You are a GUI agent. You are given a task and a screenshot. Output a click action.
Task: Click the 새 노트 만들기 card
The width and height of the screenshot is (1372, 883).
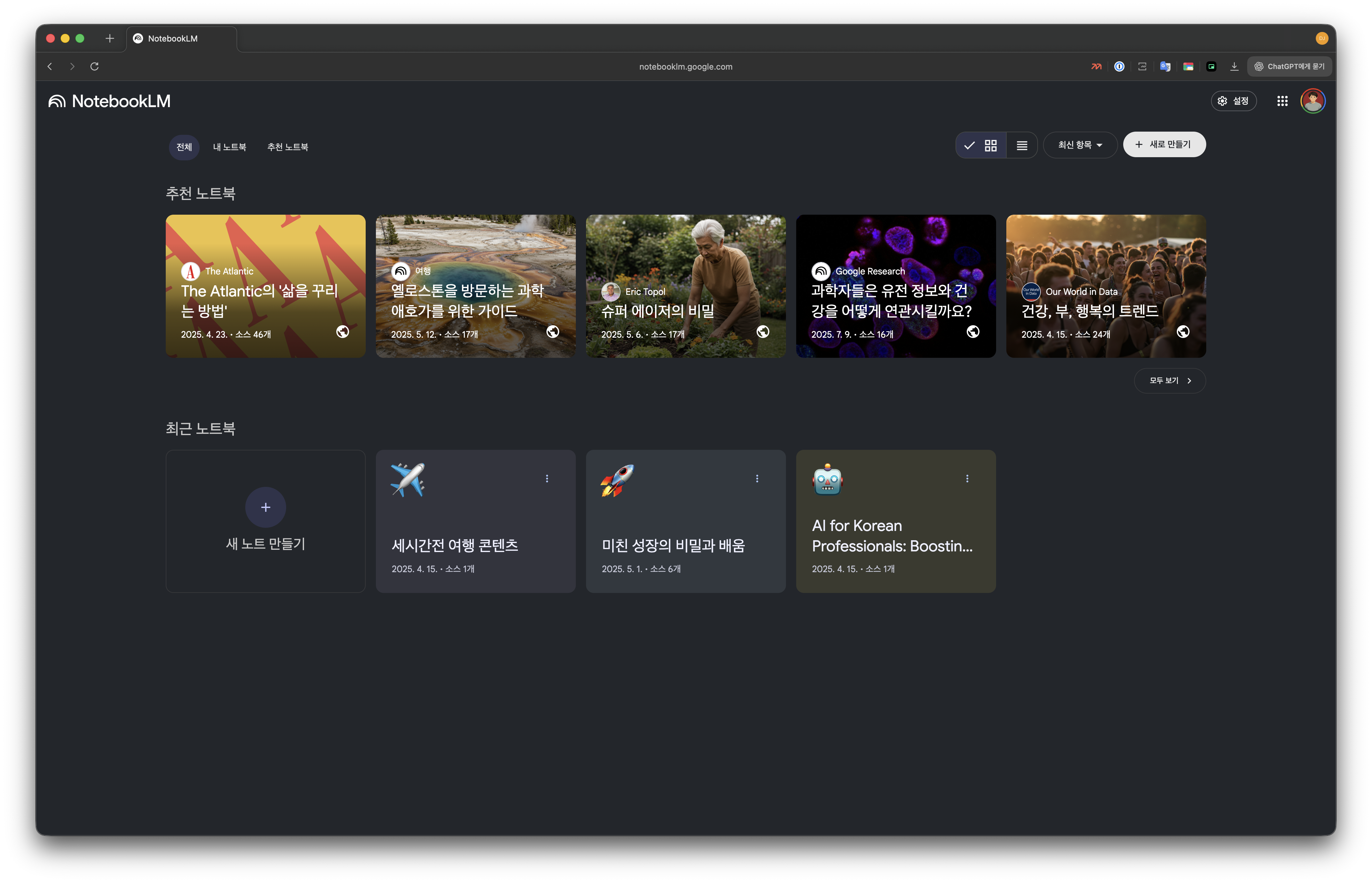pos(265,521)
